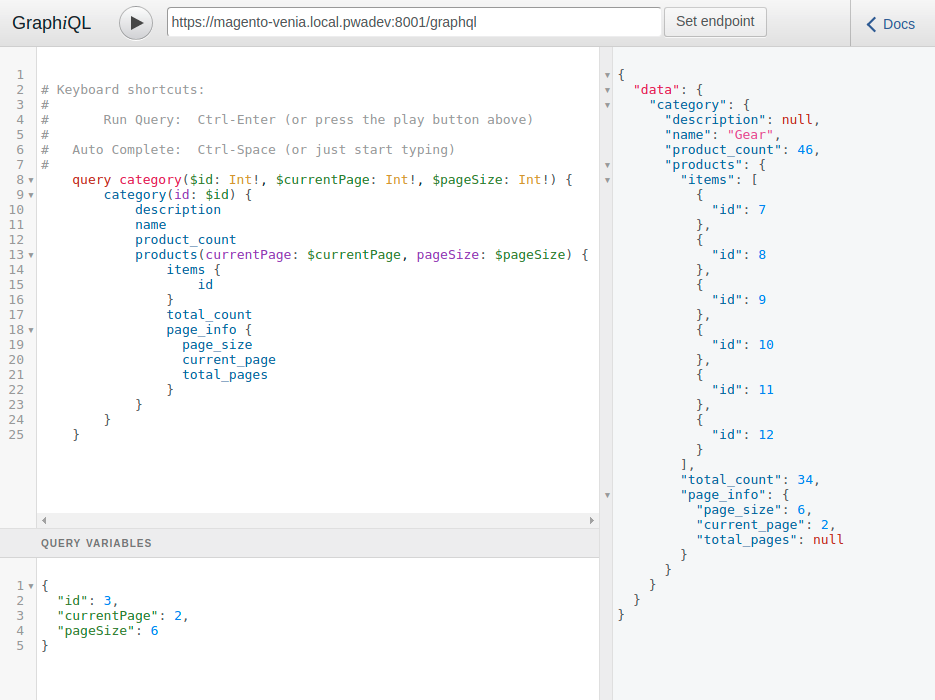Image resolution: width=935 pixels, height=700 pixels.
Task: Click the "Run Query" comment line
Action: 287,120
